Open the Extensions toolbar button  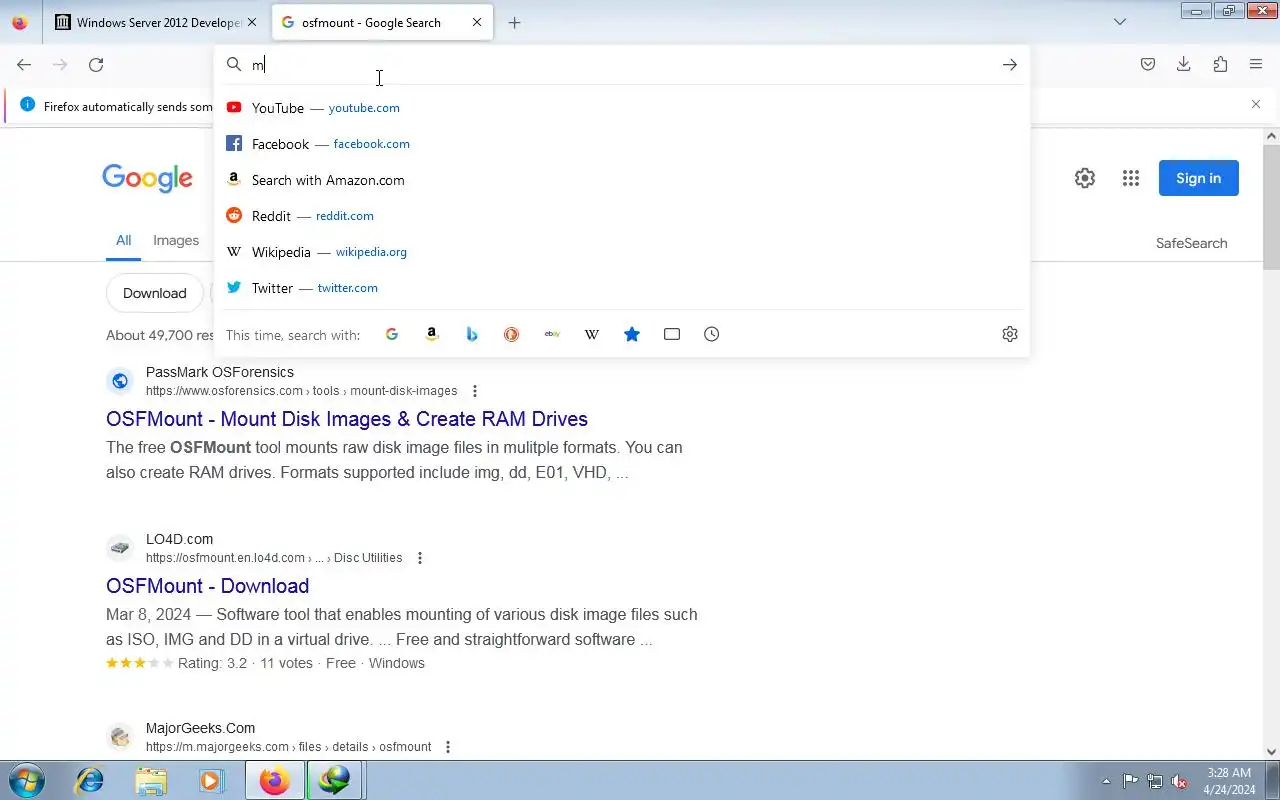[1220, 65]
